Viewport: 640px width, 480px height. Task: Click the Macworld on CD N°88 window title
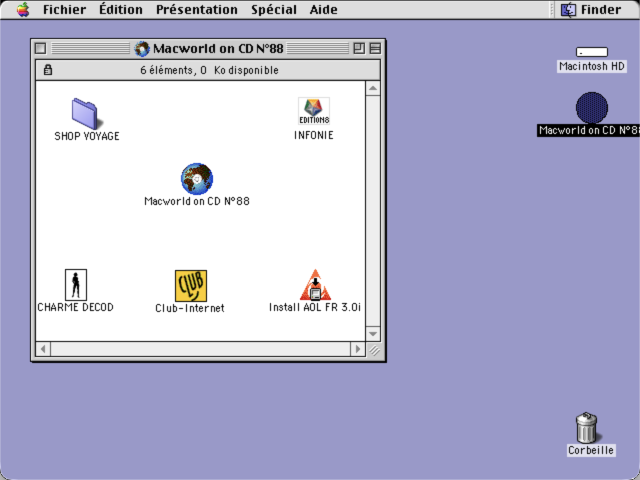click(x=218, y=49)
